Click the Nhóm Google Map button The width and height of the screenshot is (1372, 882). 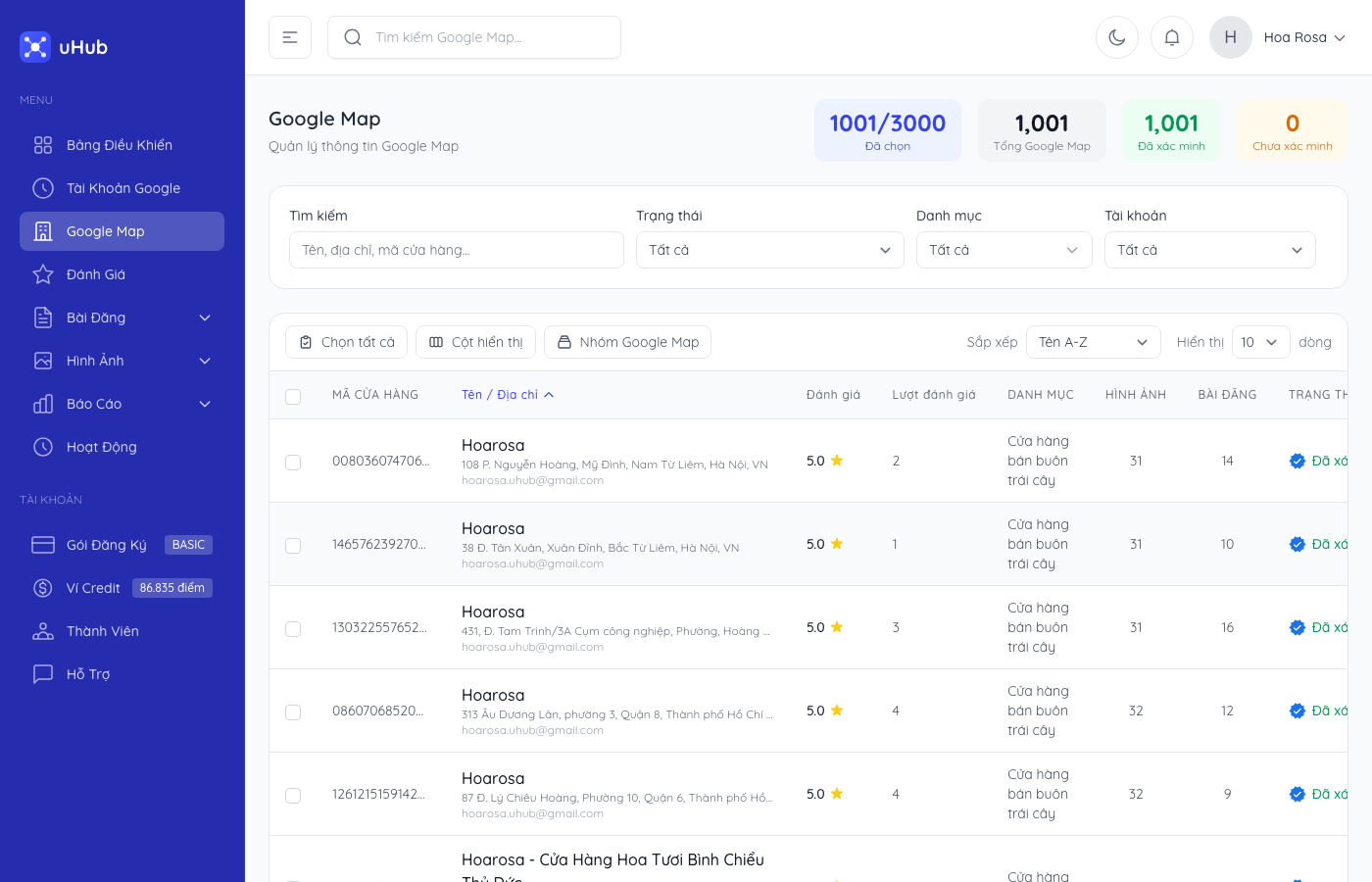pyautogui.click(x=627, y=342)
